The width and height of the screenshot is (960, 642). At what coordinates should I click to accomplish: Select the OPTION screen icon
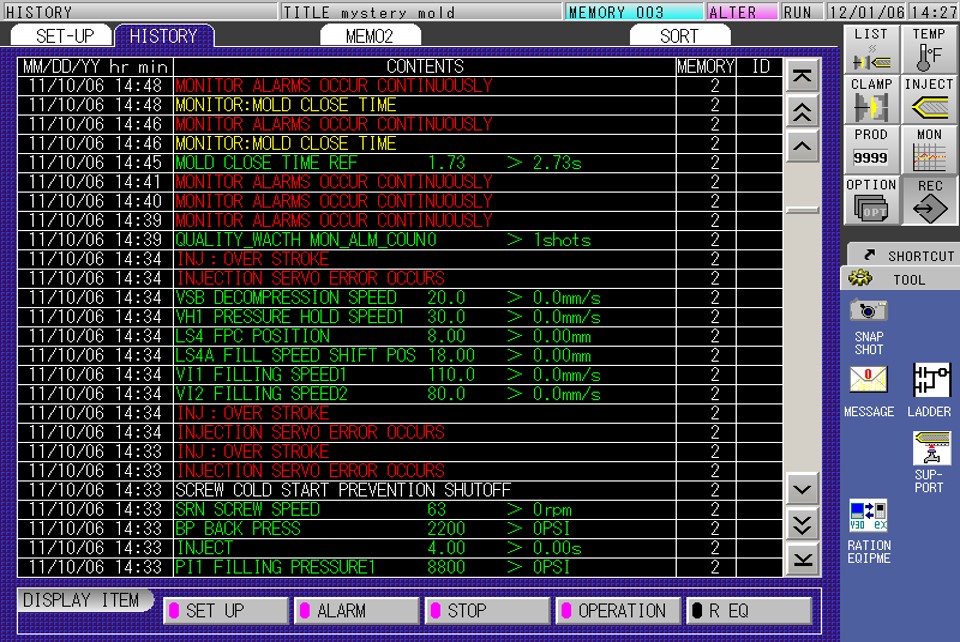point(869,200)
